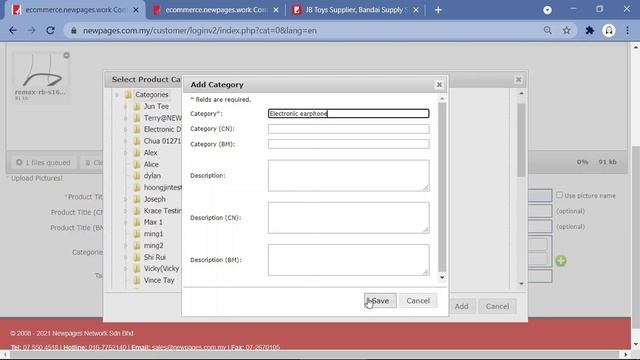Click the Jun Tee folder icon
The width and height of the screenshot is (640, 360).
coord(137,106)
